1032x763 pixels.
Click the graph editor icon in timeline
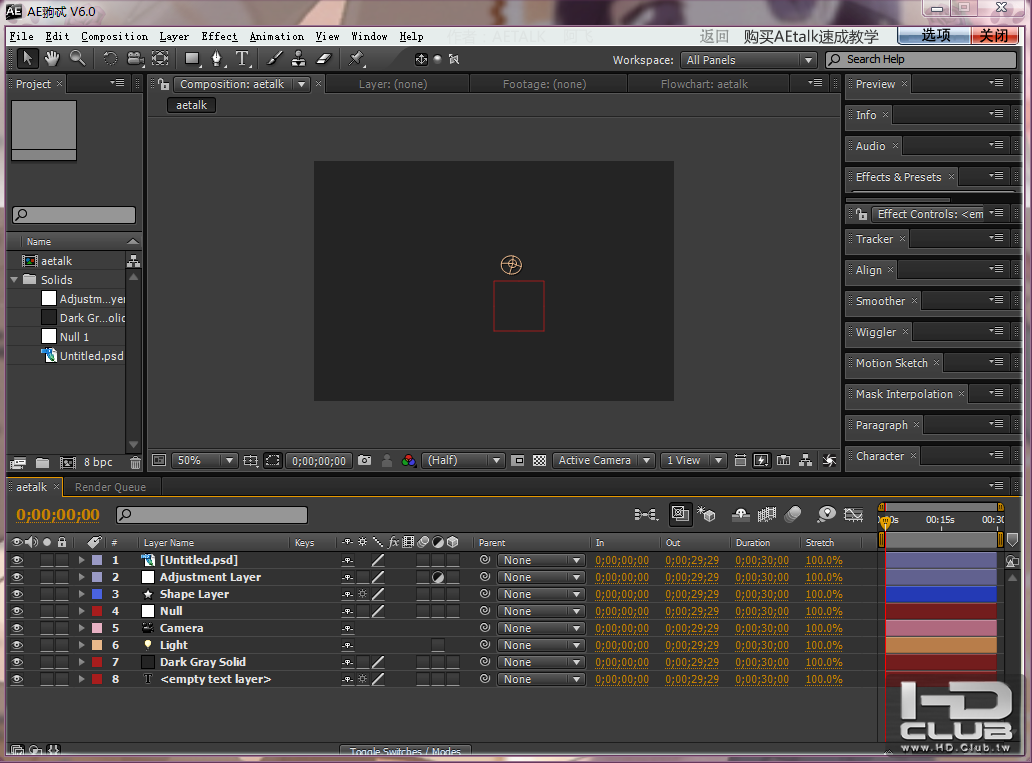pos(854,514)
